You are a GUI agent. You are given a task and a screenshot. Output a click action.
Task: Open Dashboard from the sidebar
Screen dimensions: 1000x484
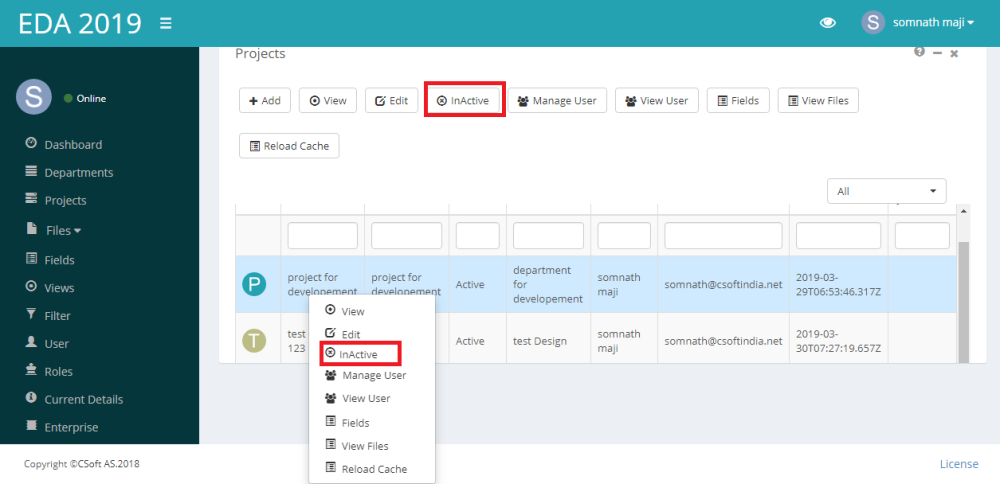pos(64,144)
